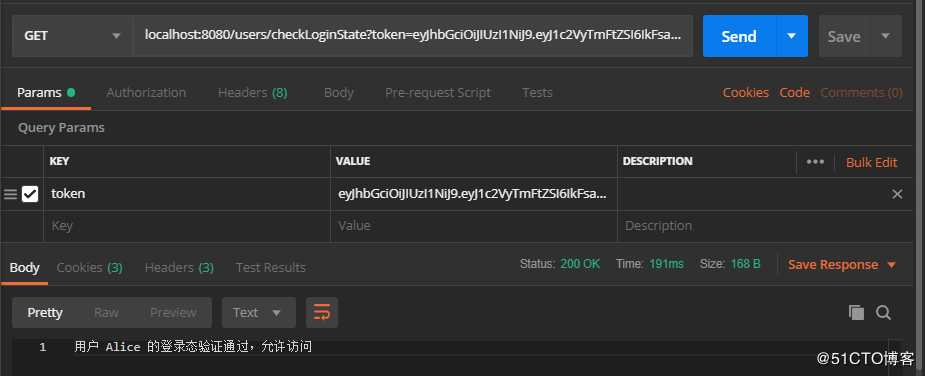This screenshot has width=925, height=376.
Task: Click the token key cell
Action: tap(187, 194)
